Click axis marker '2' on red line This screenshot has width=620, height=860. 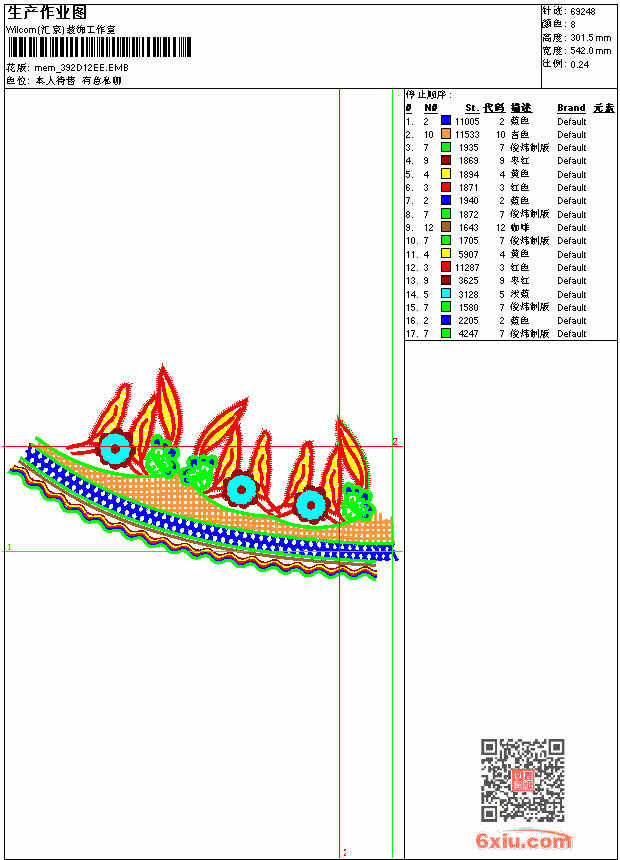point(395,442)
